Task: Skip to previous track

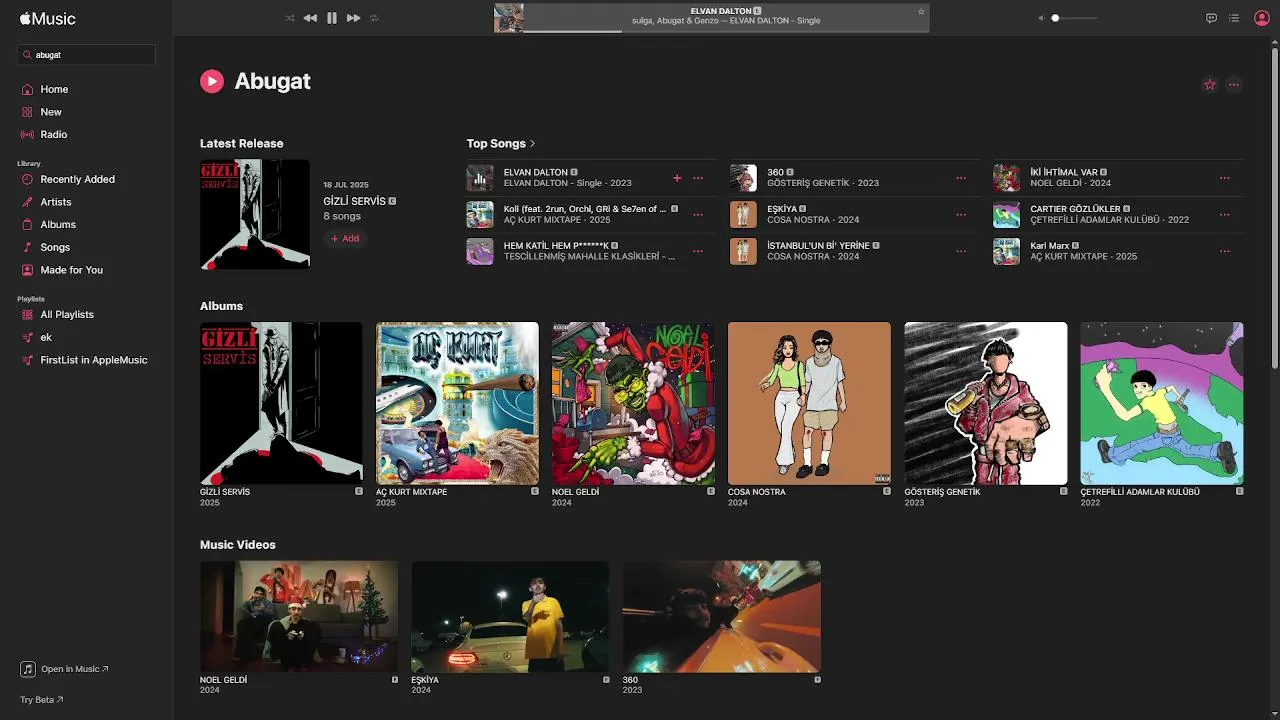Action: pyautogui.click(x=310, y=18)
